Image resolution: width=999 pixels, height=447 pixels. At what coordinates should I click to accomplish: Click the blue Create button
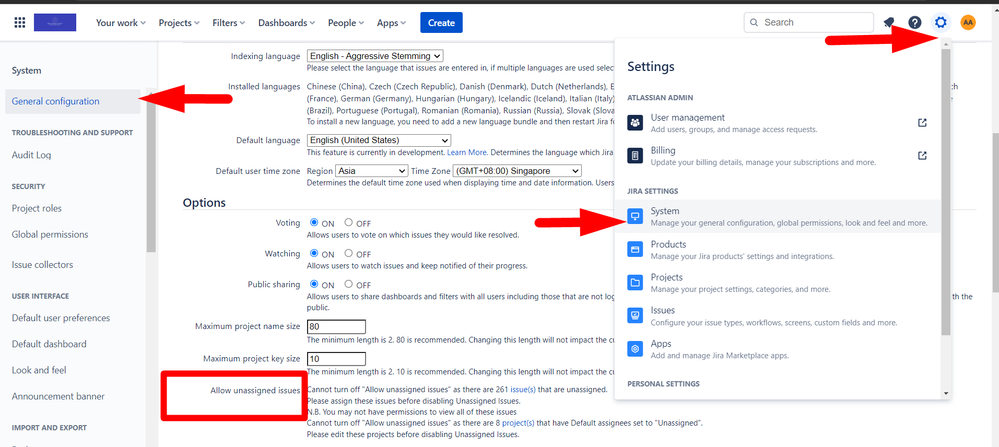point(441,22)
